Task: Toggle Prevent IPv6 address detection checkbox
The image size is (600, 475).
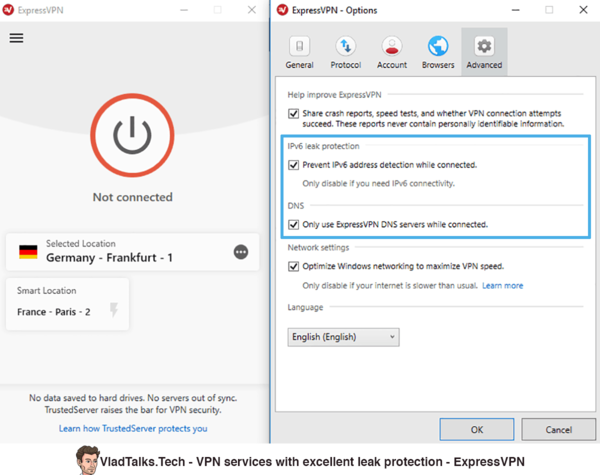Action: point(293,165)
